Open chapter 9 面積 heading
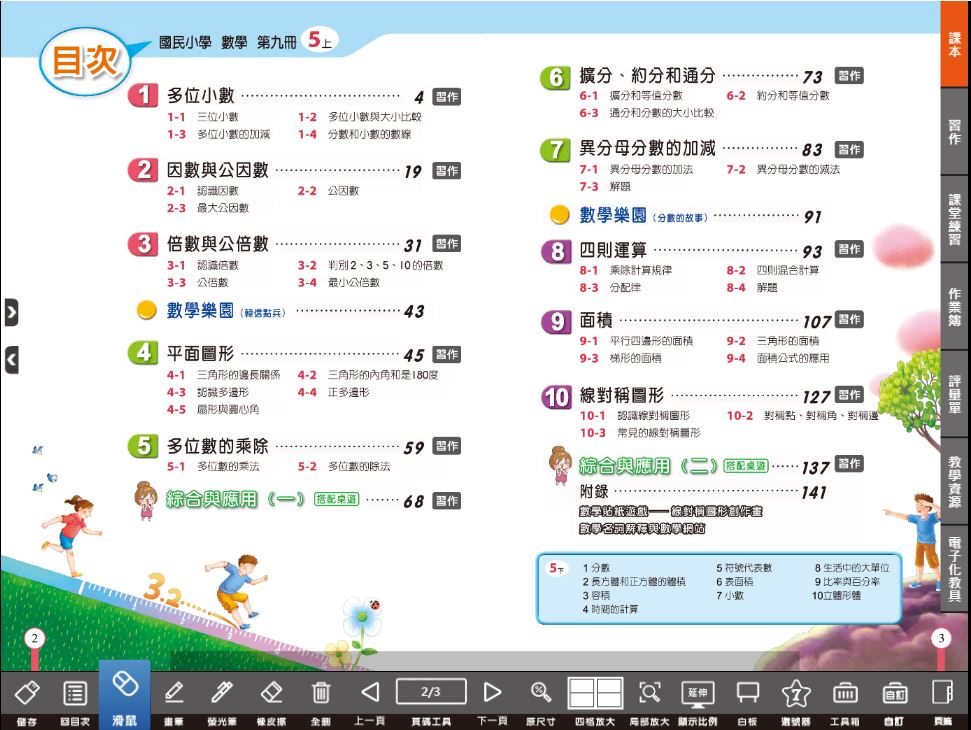This screenshot has width=971, height=730. [x=596, y=320]
